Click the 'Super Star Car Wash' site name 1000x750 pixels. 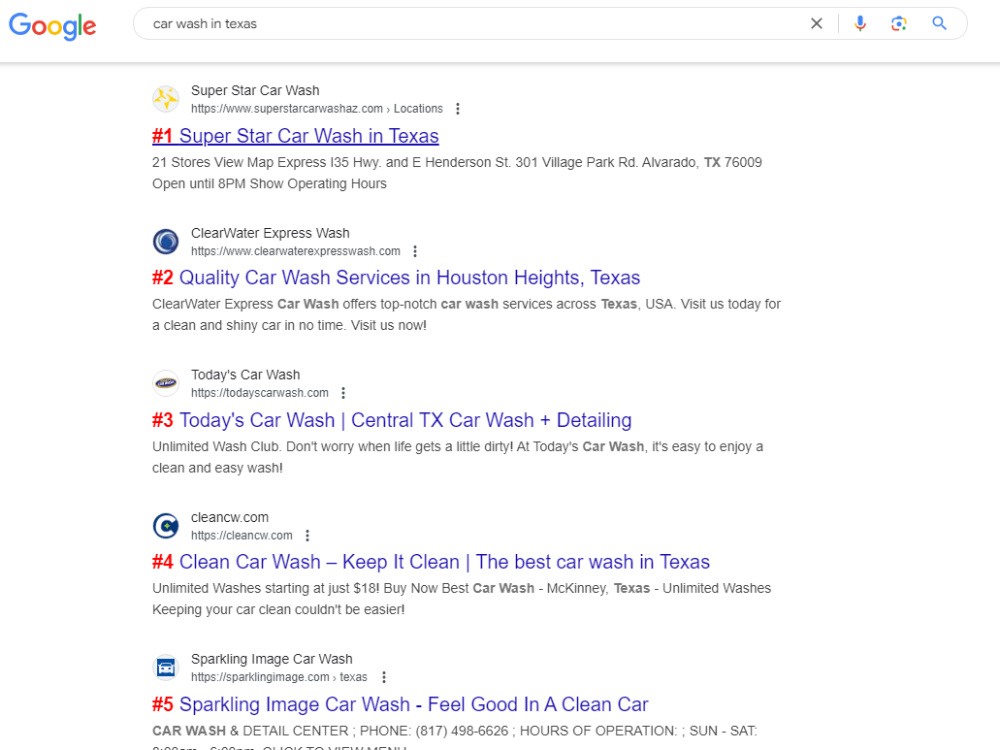tap(255, 91)
